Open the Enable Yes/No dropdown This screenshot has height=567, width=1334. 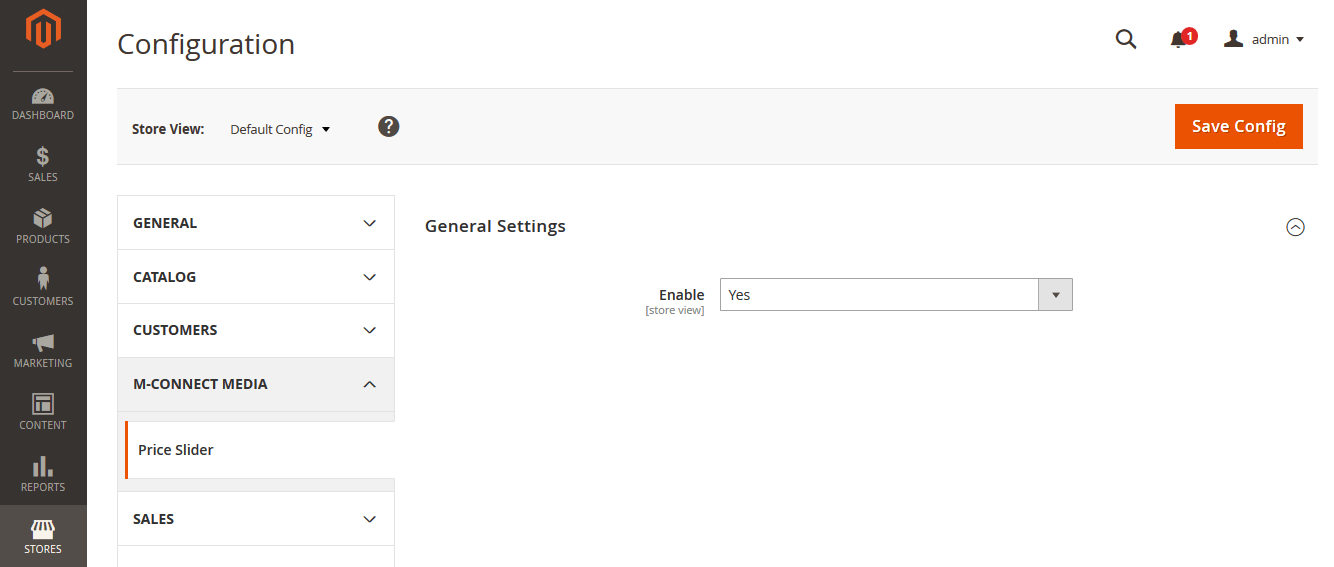[x=895, y=295]
